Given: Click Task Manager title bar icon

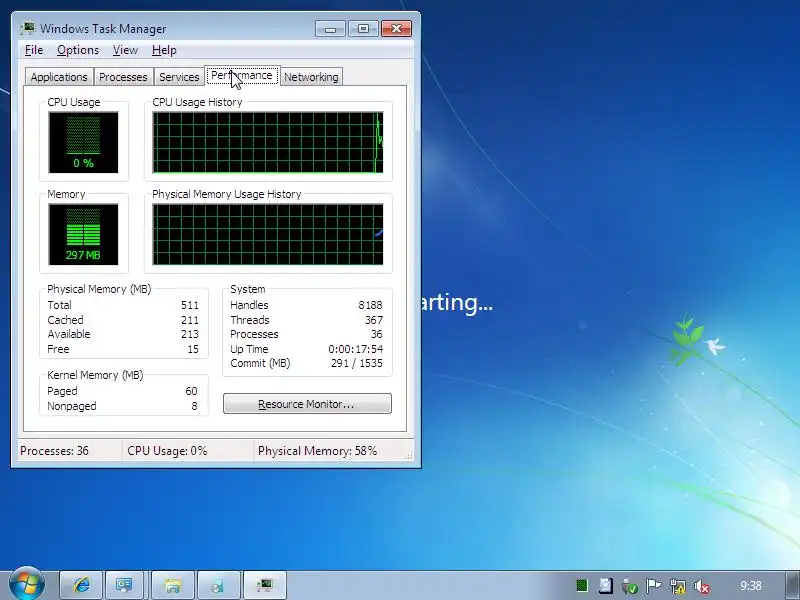Looking at the screenshot, I should click(28, 28).
